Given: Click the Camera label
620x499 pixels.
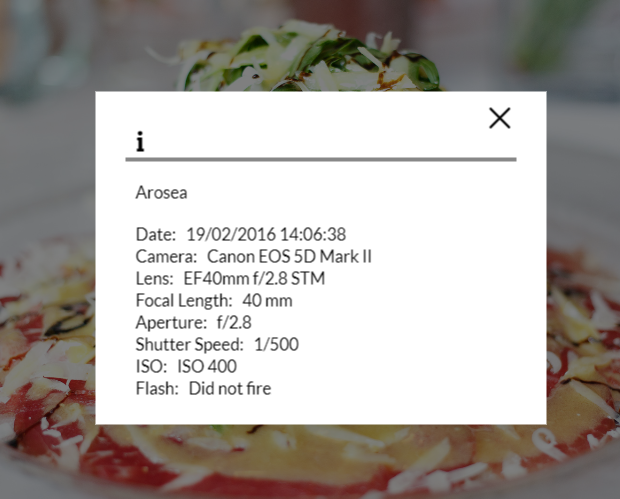Looking at the screenshot, I should click(x=166, y=256).
